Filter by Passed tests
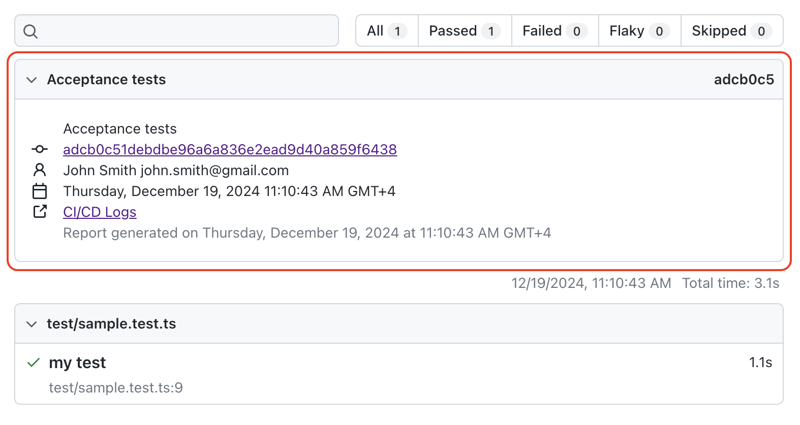 click(464, 31)
